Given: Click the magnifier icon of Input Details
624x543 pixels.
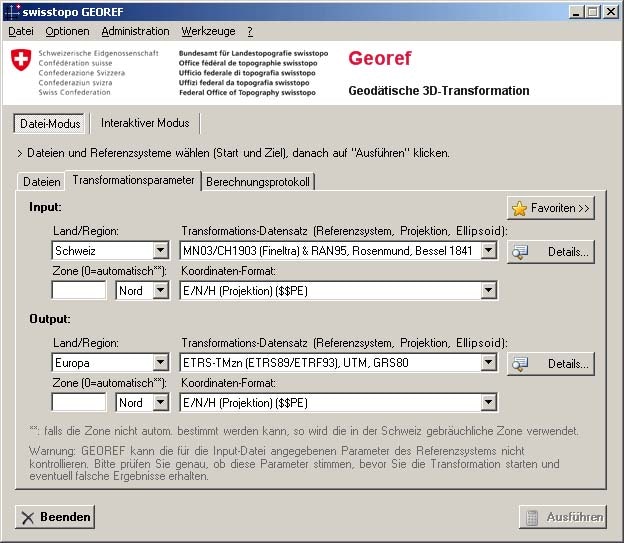Looking at the screenshot, I should (520, 252).
